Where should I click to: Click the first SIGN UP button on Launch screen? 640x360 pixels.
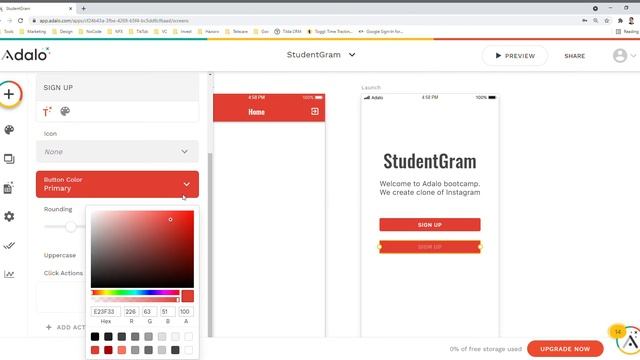point(430,224)
